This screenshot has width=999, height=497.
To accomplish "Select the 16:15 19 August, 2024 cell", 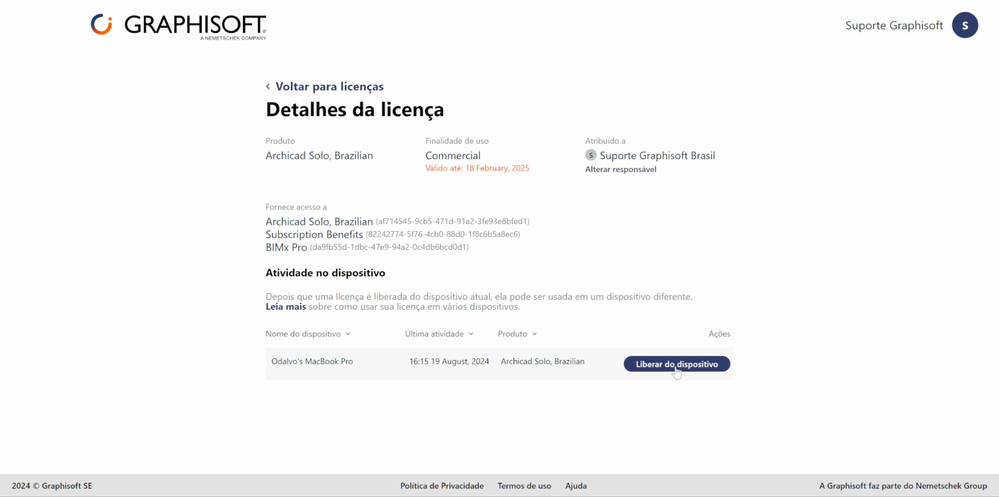I will pyautogui.click(x=449, y=361).
